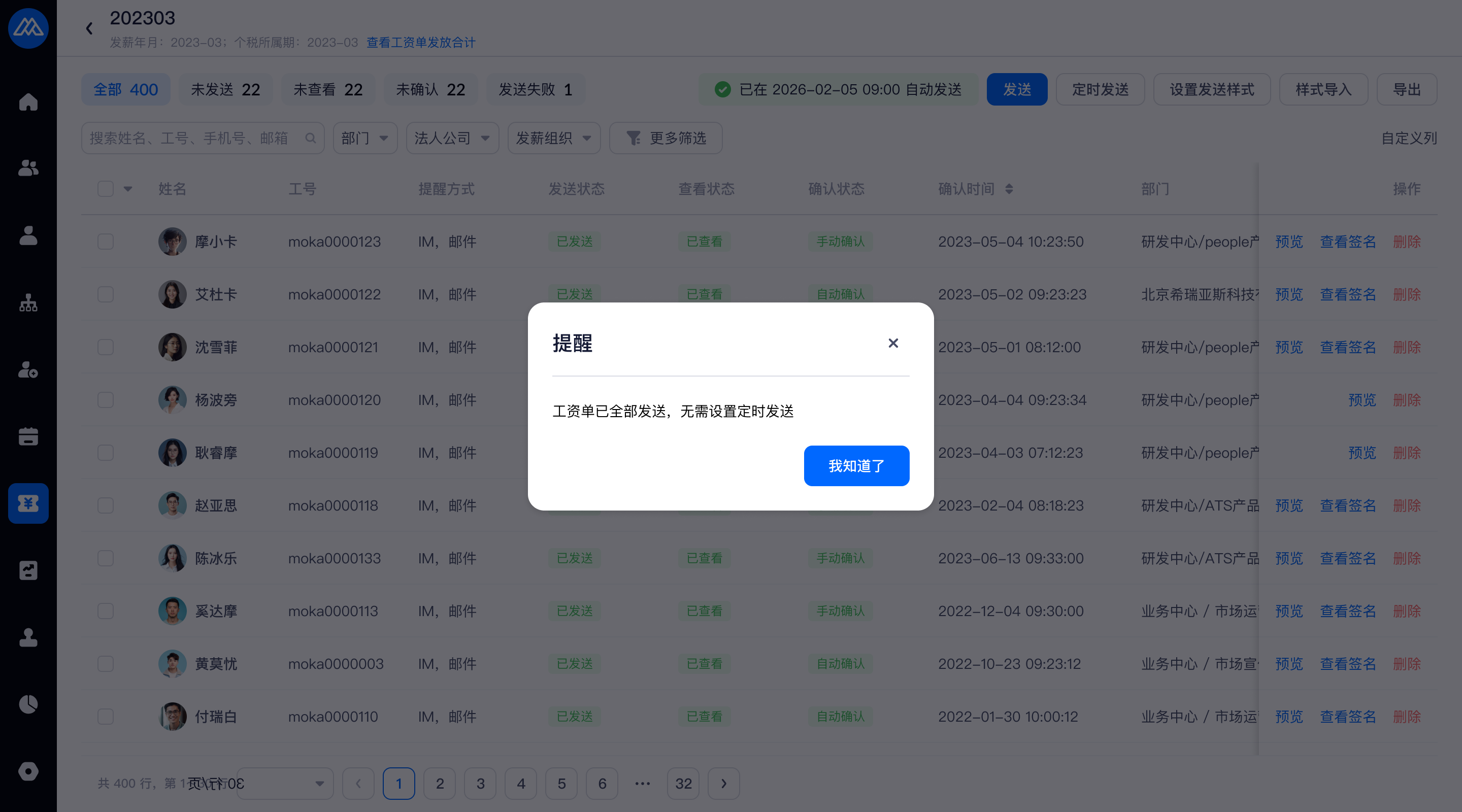This screenshot has width=1462, height=812.
Task: Open the pie chart reports sidebar icon
Action: pyautogui.click(x=28, y=704)
